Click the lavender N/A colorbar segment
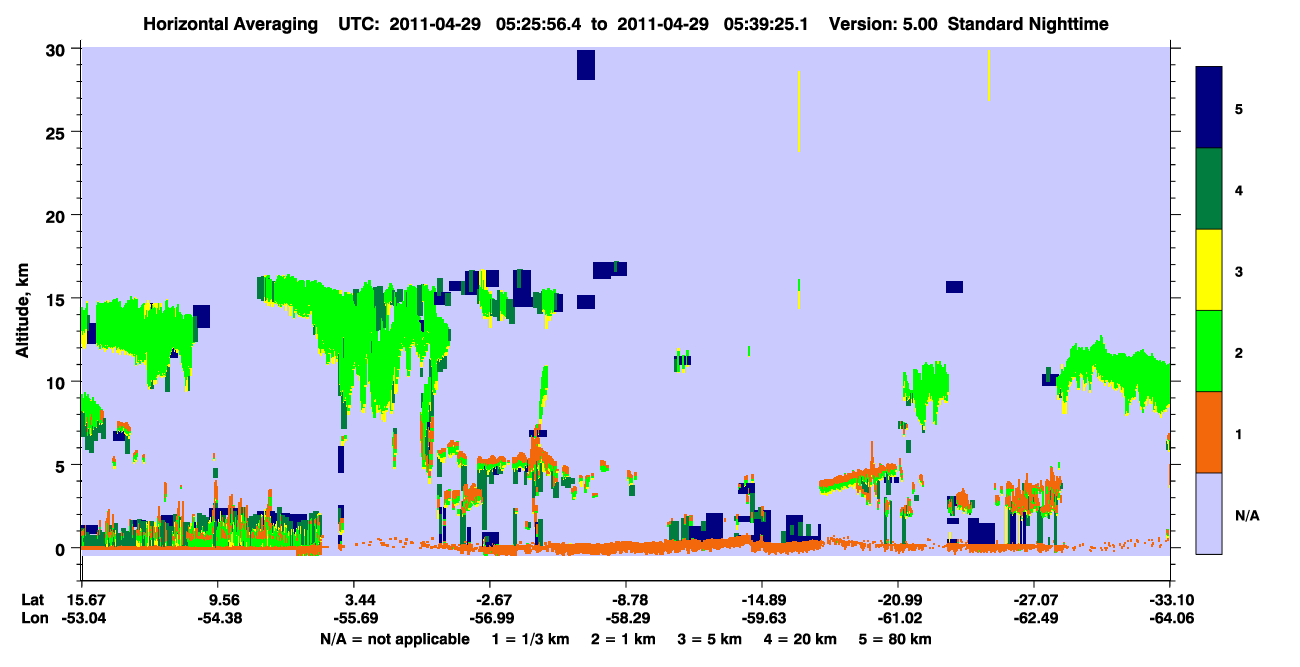Image resolution: width=1300 pixels, height=667 pixels. (x=1209, y=513)
